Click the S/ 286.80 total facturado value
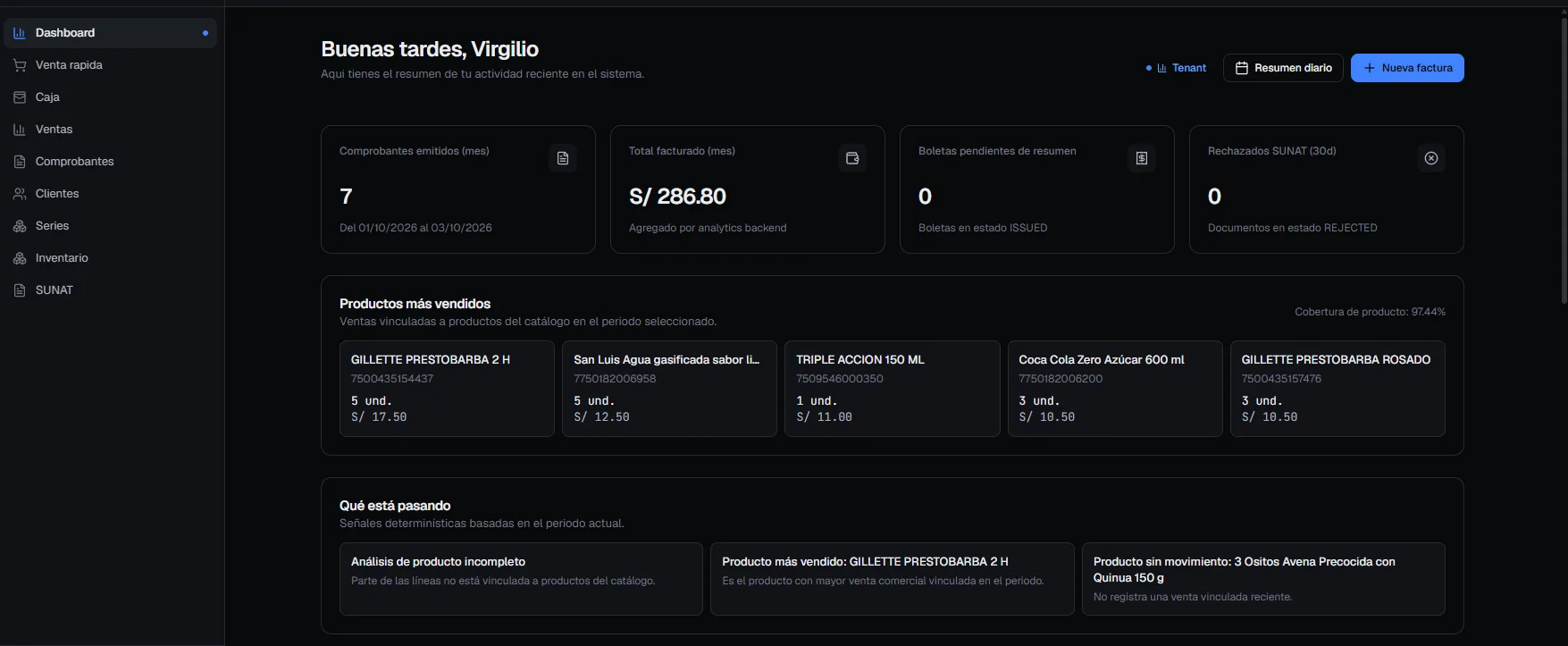 (677, 197)
